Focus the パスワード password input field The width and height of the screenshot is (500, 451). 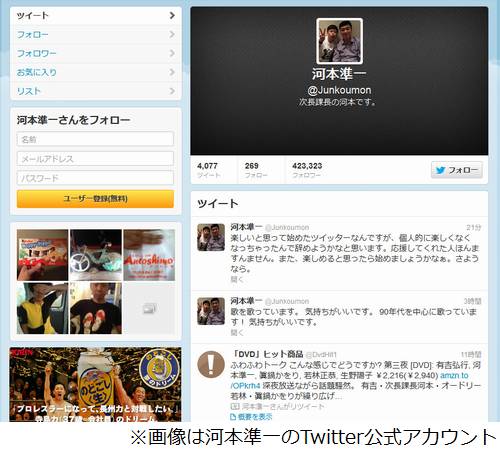[x=95, y=178]
